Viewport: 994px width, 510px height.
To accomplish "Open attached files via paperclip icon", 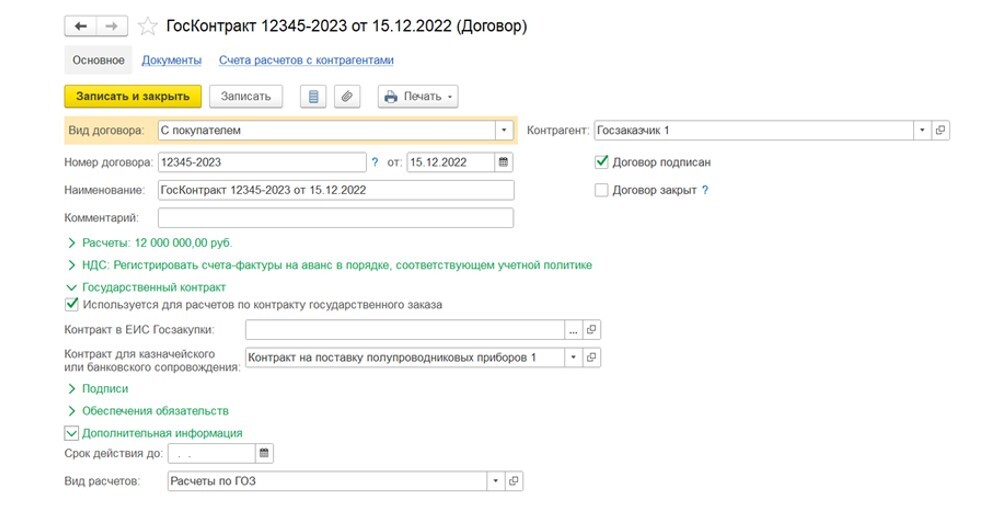I will (x=347, y=96).
